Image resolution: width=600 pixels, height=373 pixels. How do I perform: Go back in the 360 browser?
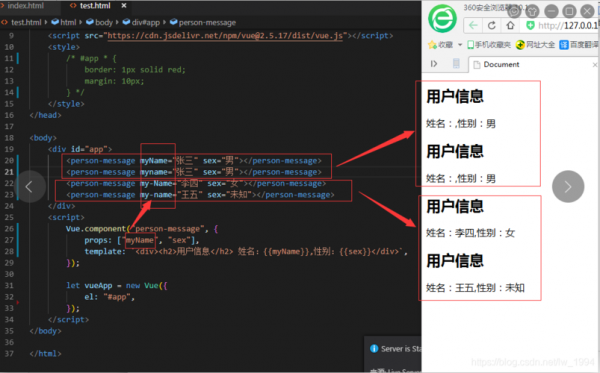[x=473, y=26]
